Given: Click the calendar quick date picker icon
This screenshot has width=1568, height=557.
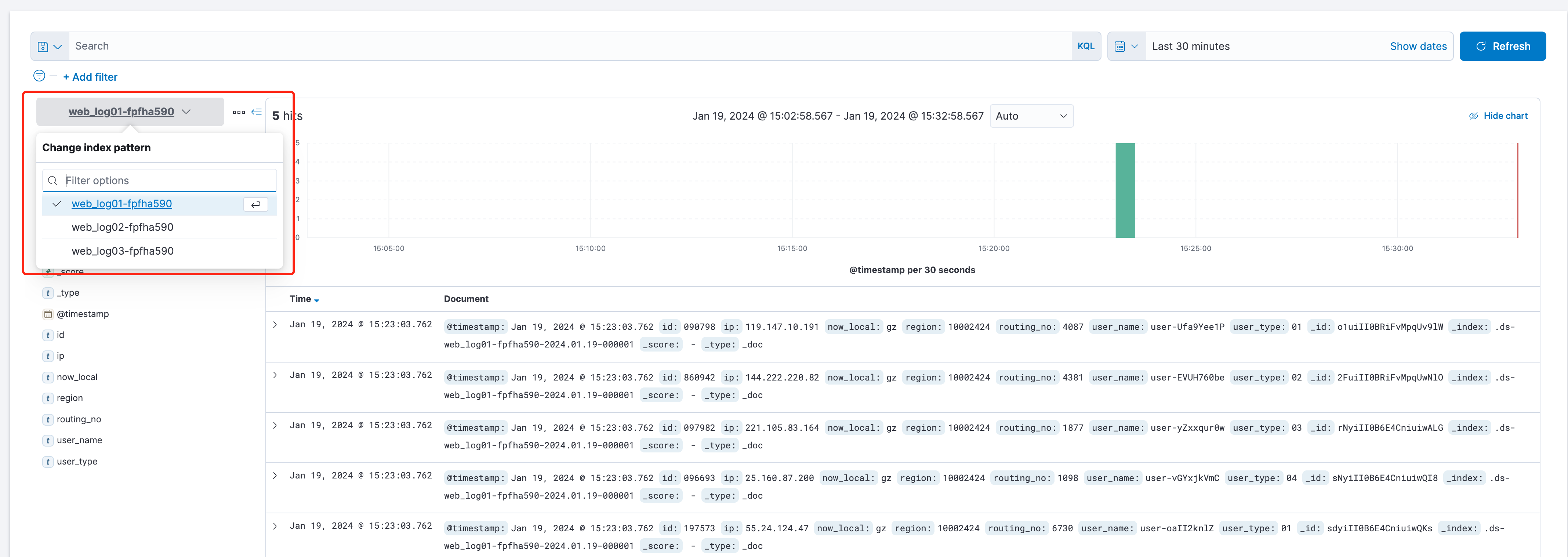Looking at the screenshot, I should [1125, 46].
